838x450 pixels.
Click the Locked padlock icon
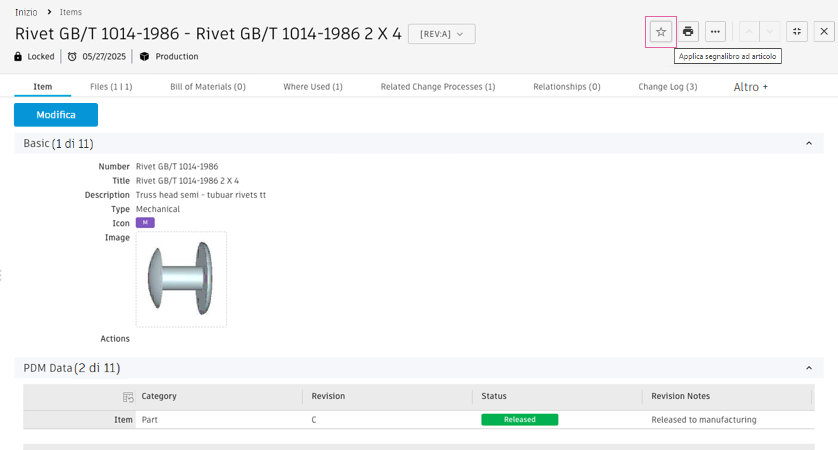18,56
